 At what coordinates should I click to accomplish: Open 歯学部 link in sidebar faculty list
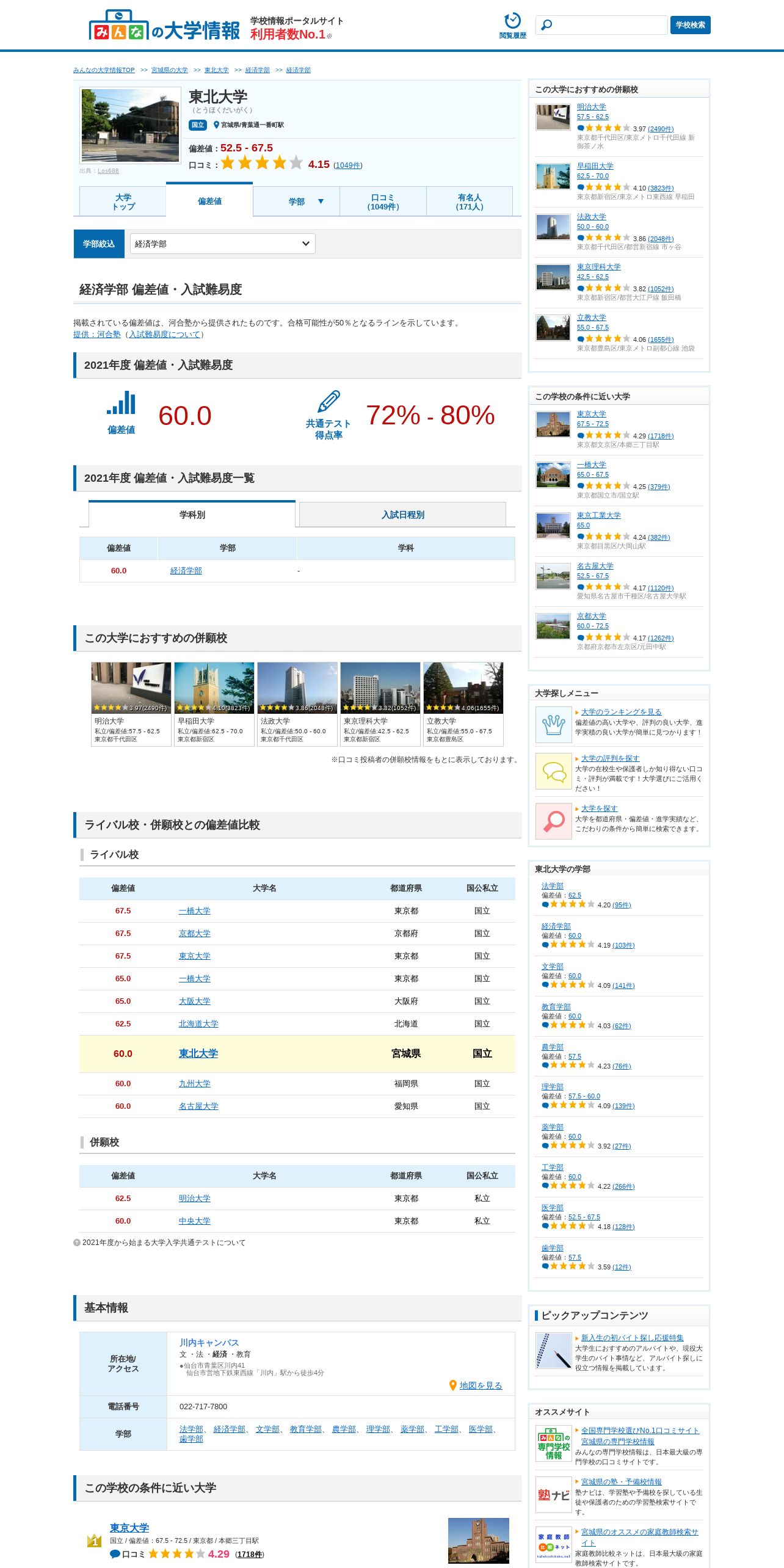tap(552, 1248)
